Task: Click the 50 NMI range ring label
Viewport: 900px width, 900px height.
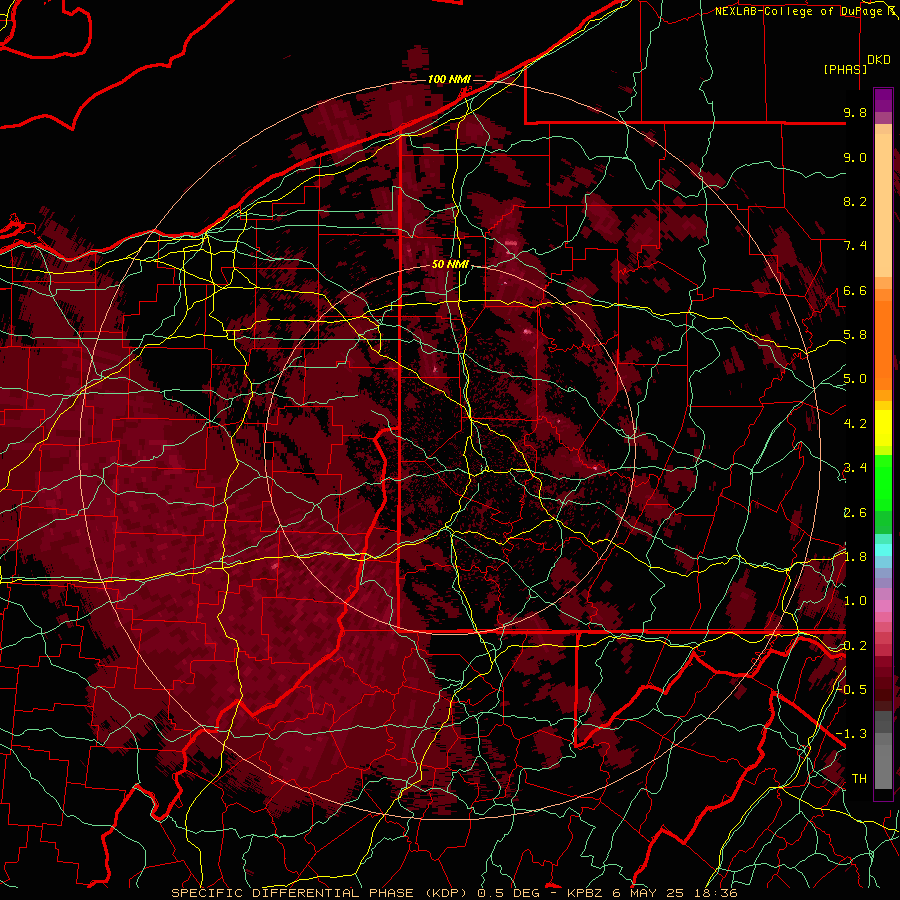Action: [x=450, y=265]
